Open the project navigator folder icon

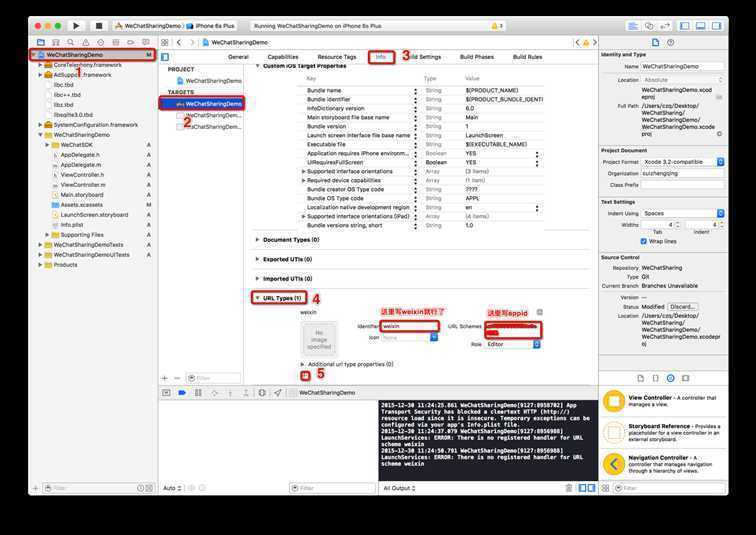coord(41,42)
